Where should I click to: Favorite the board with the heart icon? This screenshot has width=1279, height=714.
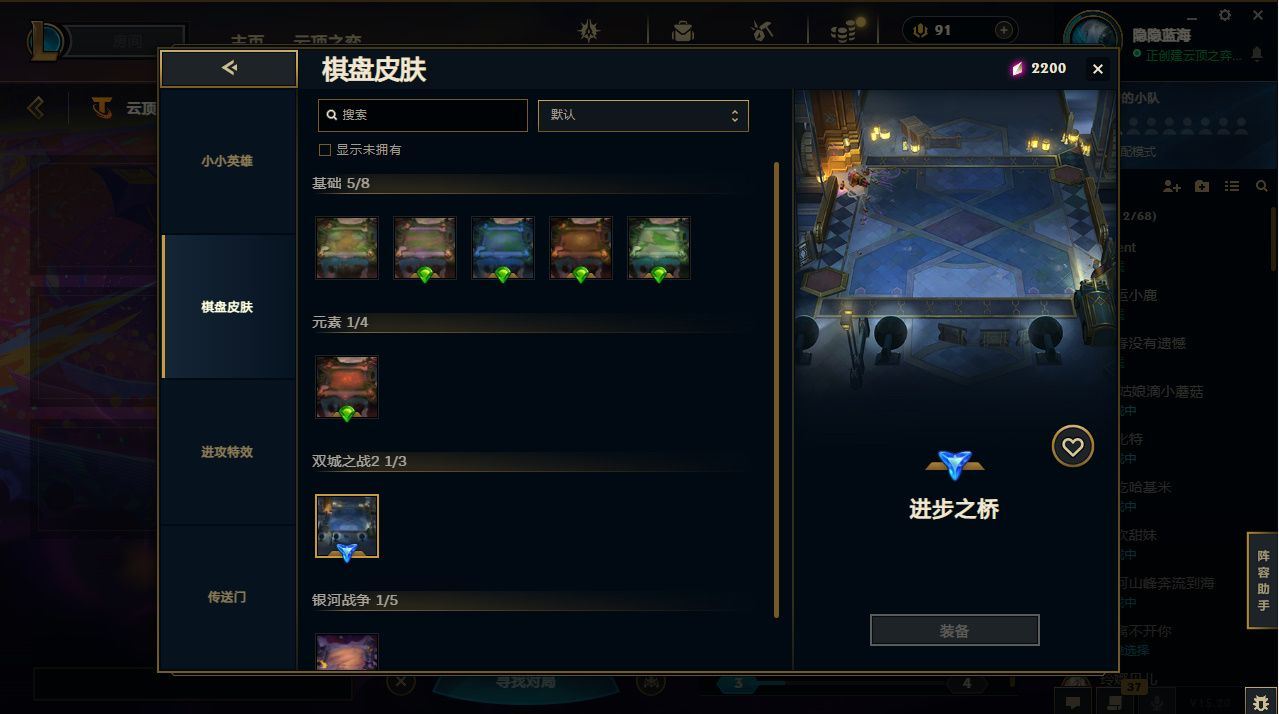pos(1072,446)
